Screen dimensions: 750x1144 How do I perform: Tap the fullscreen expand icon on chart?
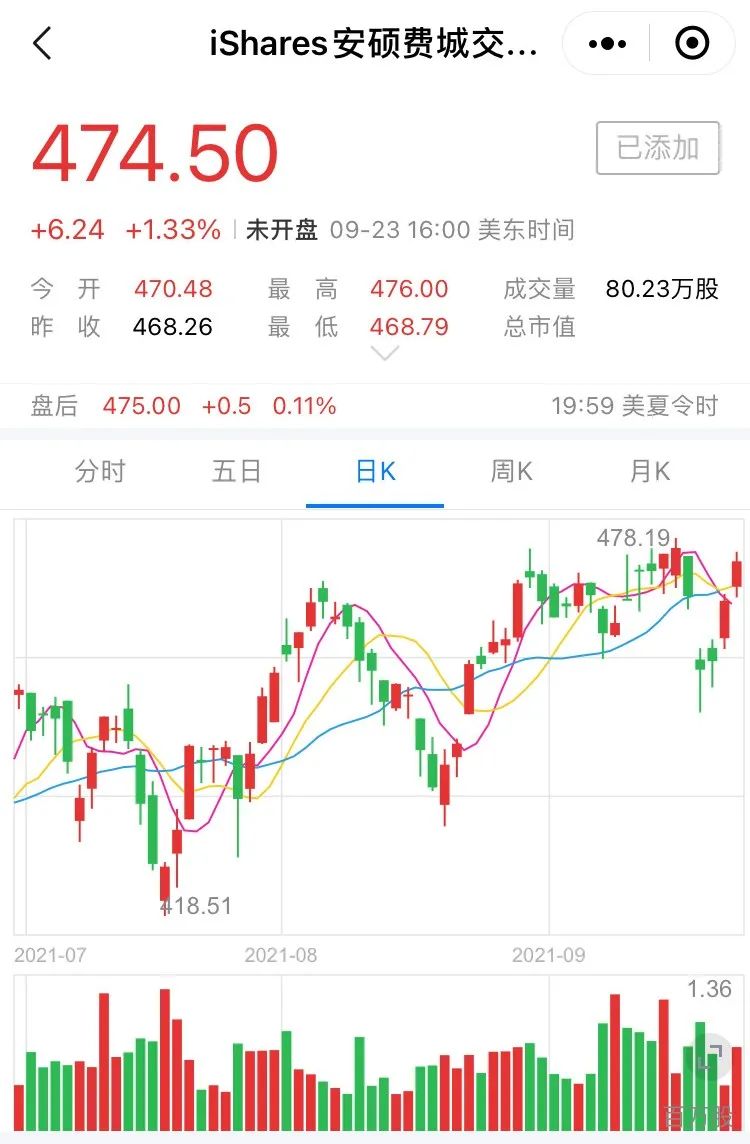pos(710,1055)
